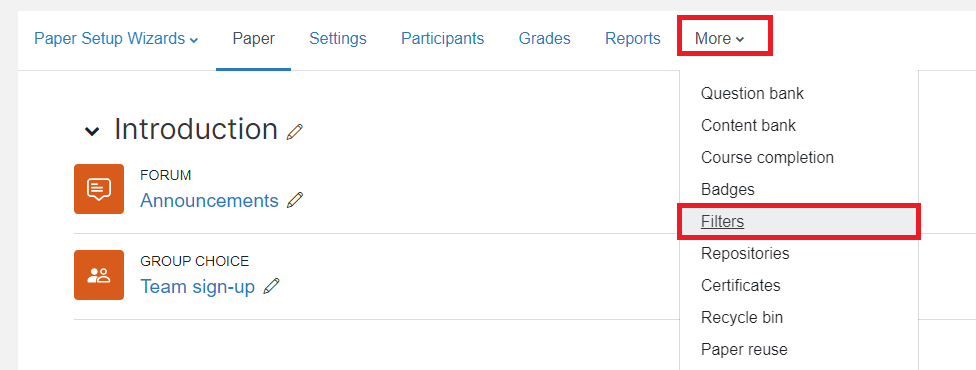Open the Paper Setup Wizards dropdown

coord(116,39)
